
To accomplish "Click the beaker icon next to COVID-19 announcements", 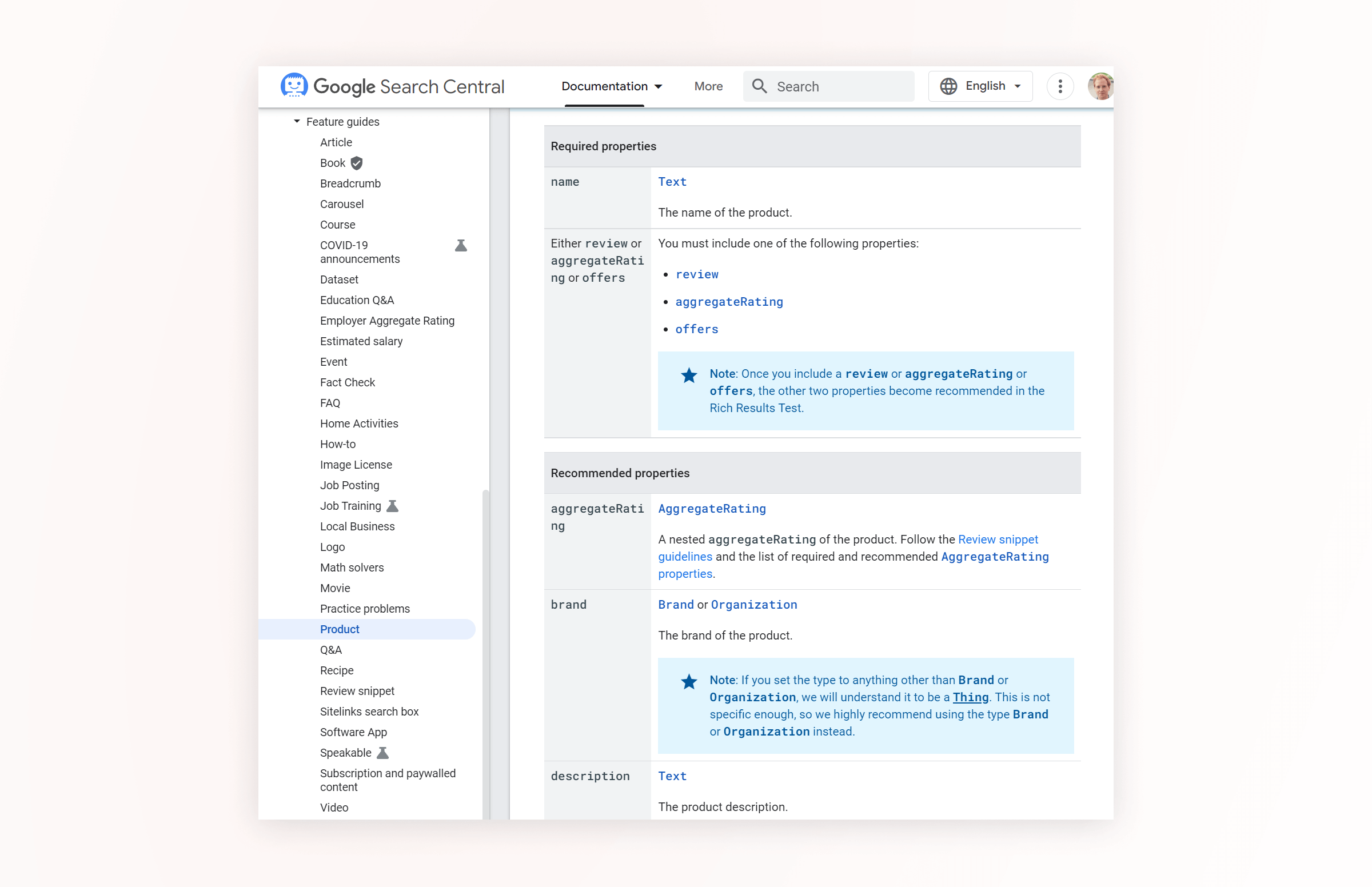I will tap(460, 246).
